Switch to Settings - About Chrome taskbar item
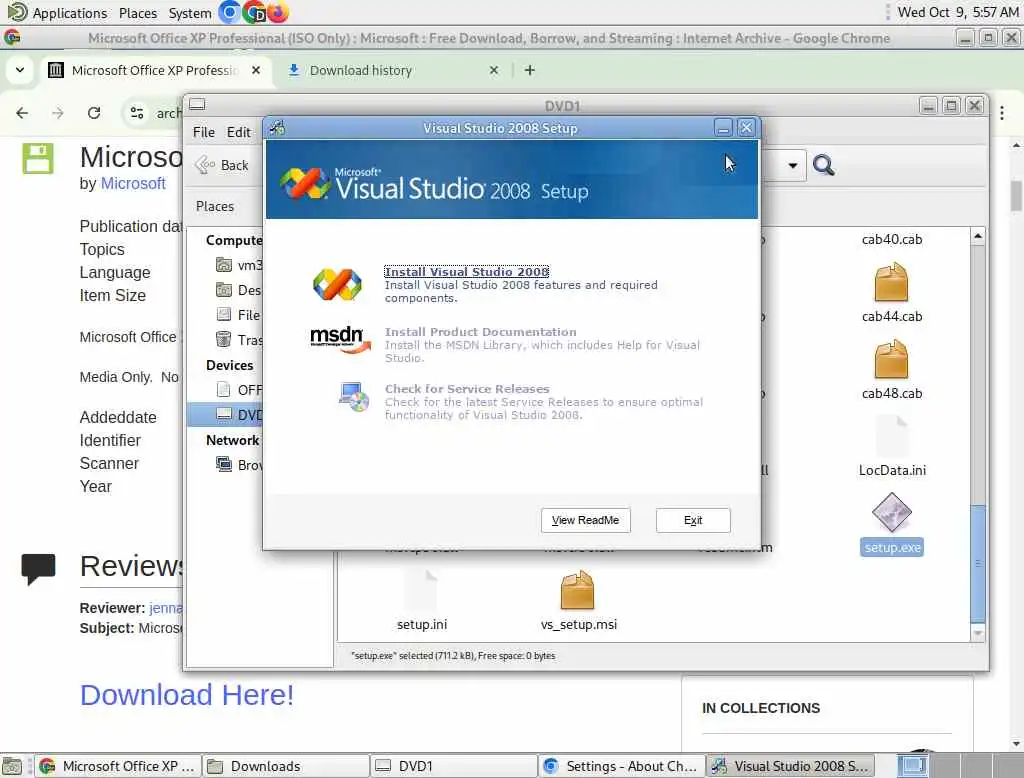Image resolution: width=1024 pixels, height=778 pixels. coord(621,766)
